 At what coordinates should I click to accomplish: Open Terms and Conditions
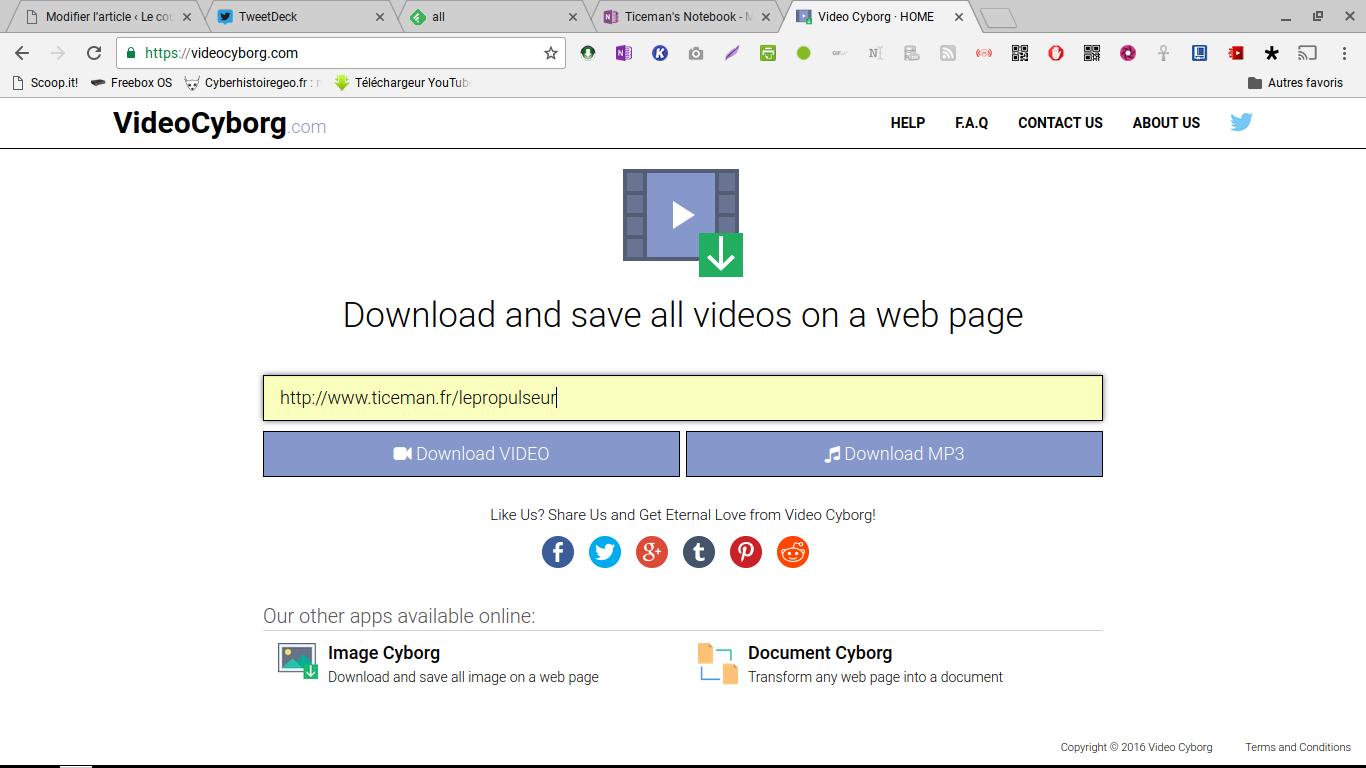tap(1298, 747)
